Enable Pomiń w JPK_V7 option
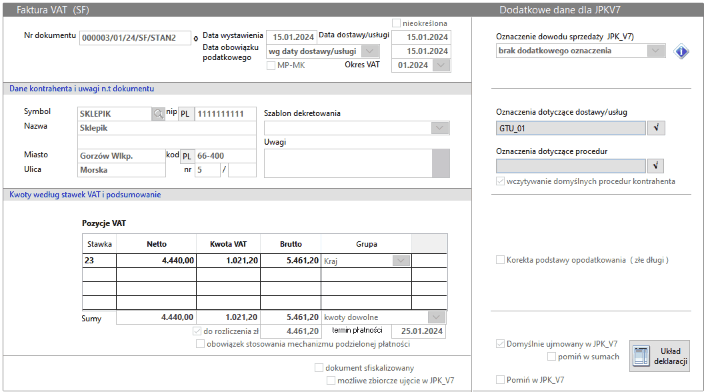The width and height of the screenshot is (706, 392). coord(500,380)
